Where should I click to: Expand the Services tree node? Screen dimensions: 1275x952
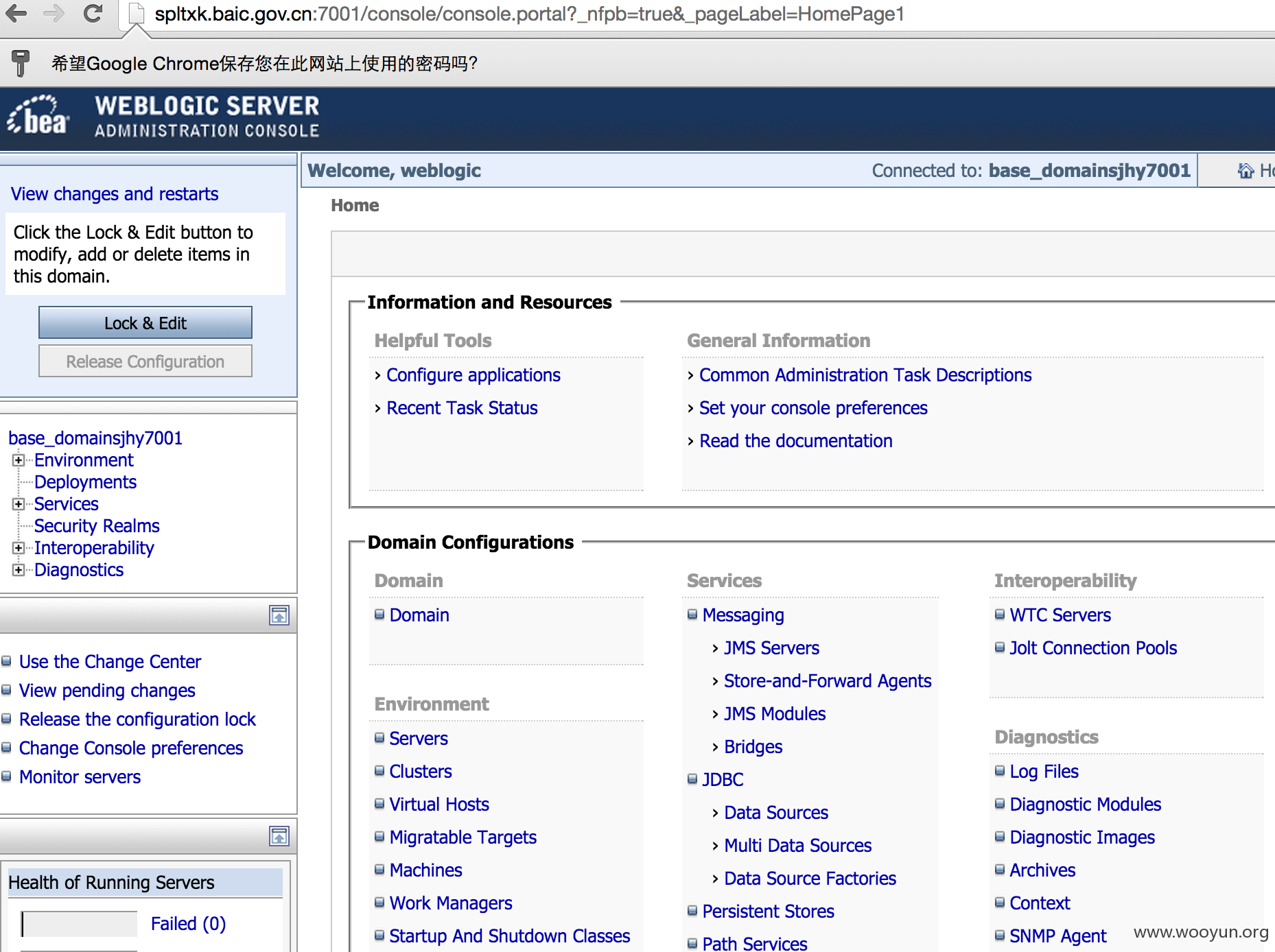tap(19, 504)
